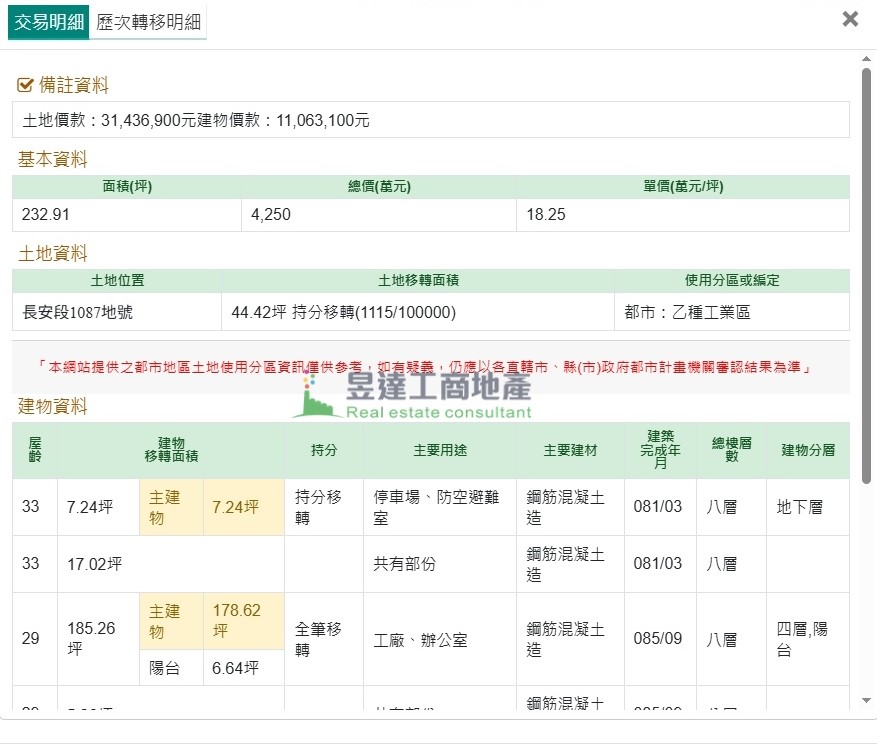Select the 交易明細 tab

point(49,21)
